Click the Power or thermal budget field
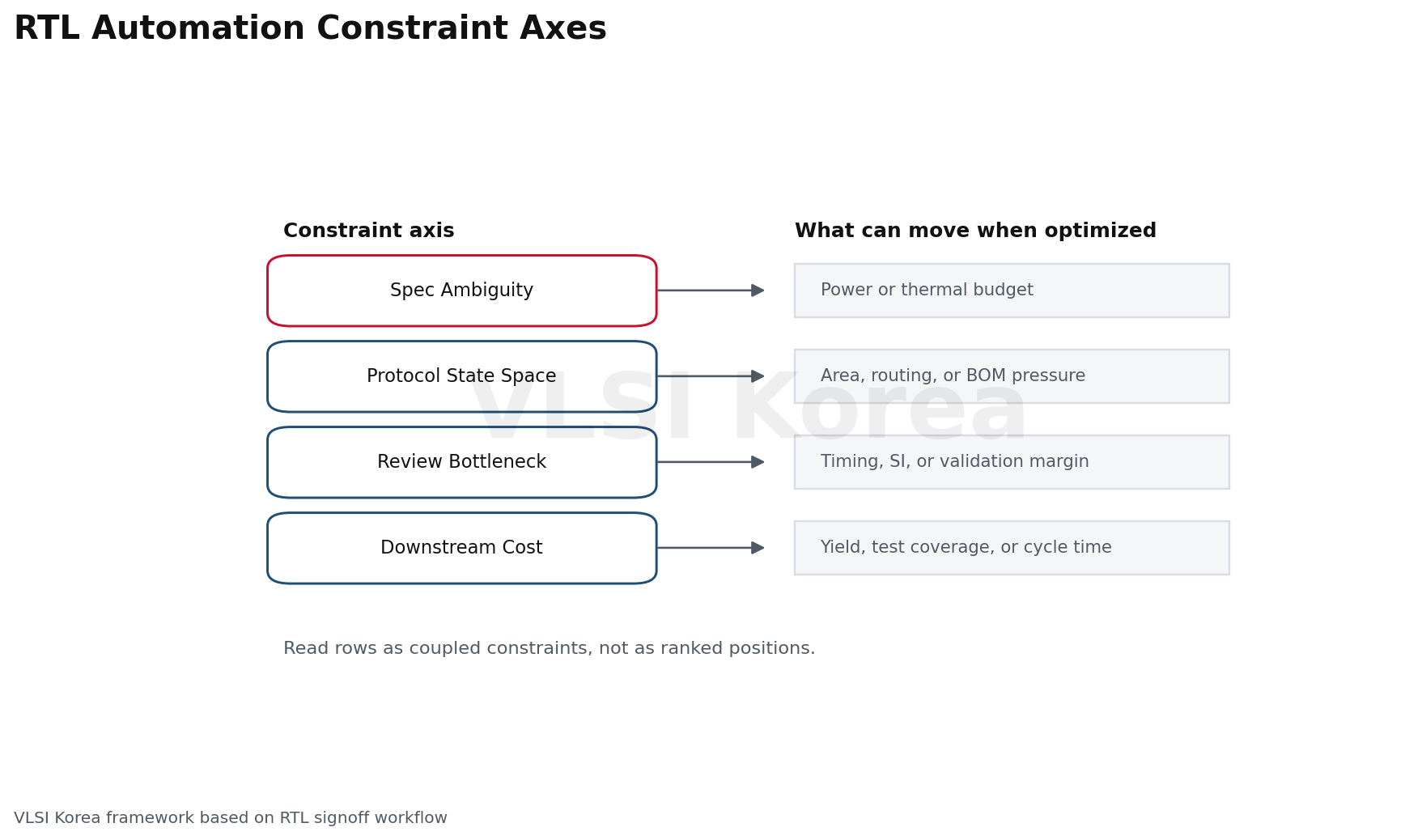1422x840 pixels. (1012, 291)
